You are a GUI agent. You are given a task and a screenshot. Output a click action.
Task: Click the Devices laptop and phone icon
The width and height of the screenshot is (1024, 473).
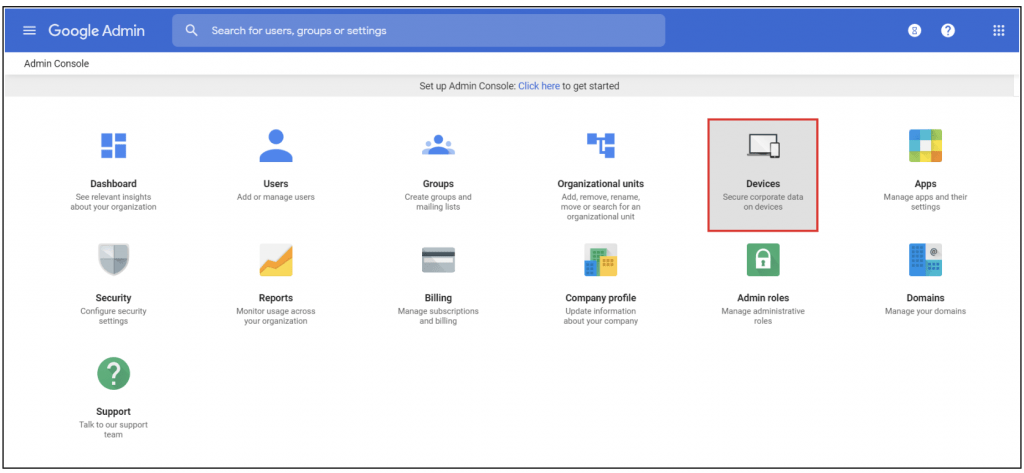(763, 145)
